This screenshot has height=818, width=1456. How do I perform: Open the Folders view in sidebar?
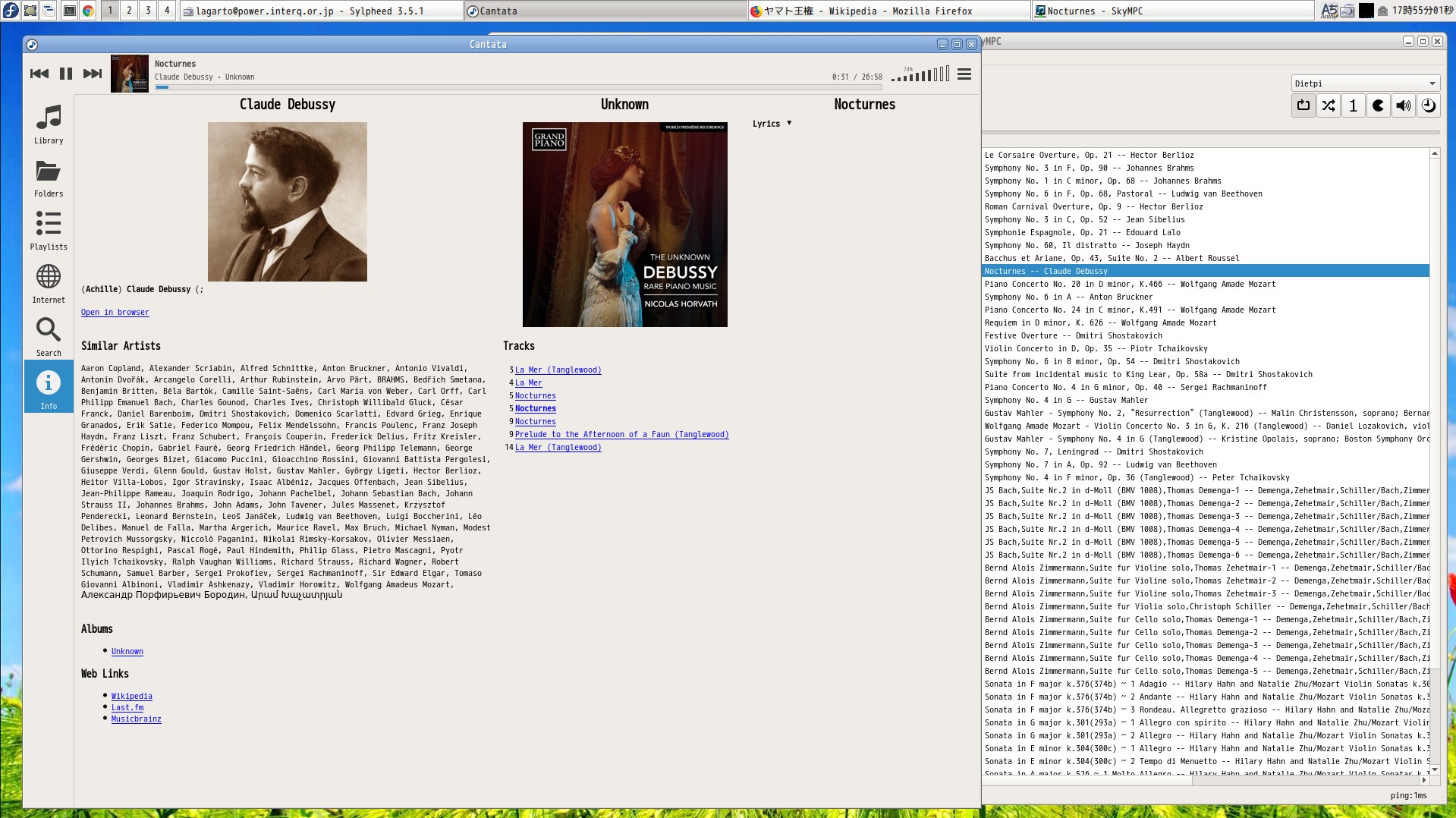(x=49, y=178)
